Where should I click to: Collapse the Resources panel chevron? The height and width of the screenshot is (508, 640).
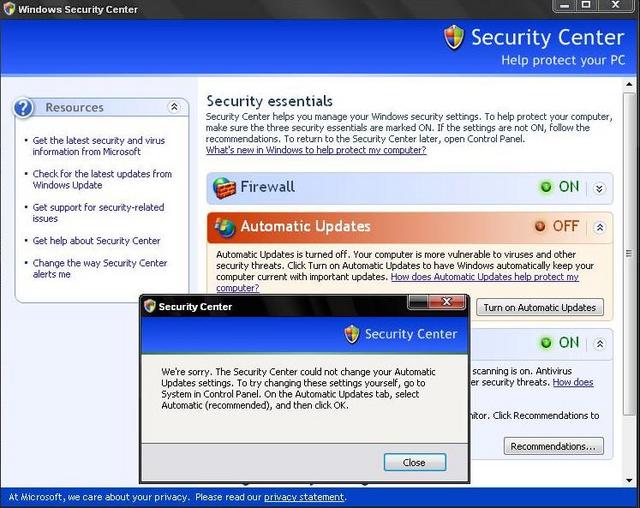(x=174, y=107)
